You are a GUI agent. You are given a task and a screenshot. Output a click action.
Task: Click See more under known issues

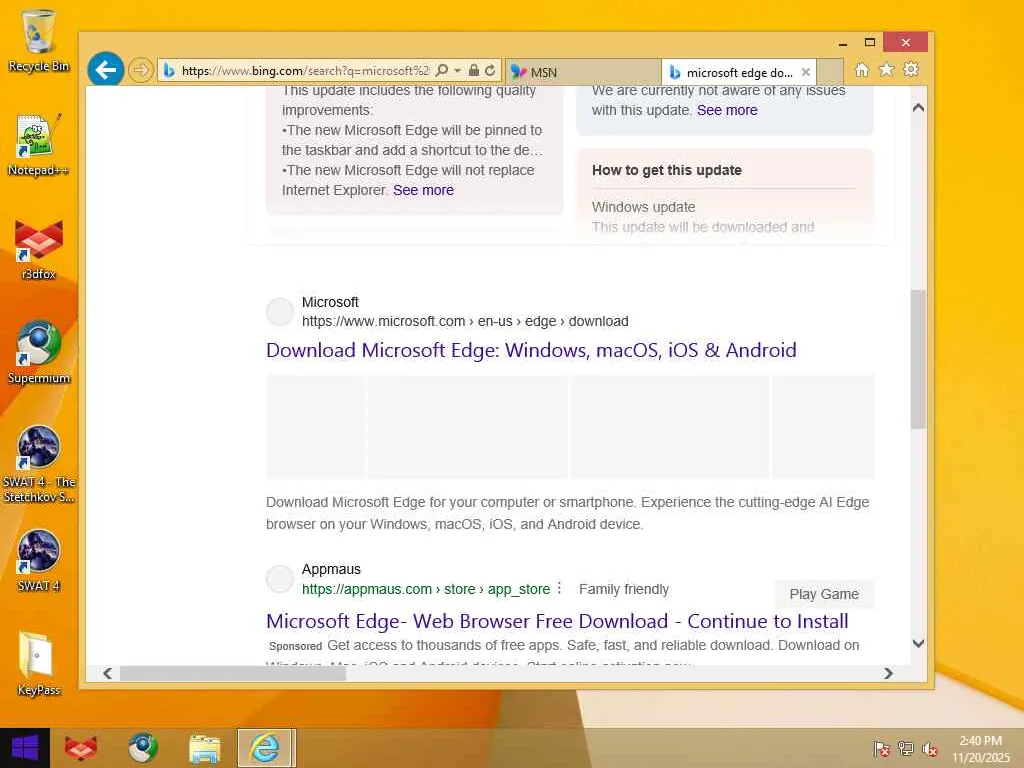pos(727,110)
